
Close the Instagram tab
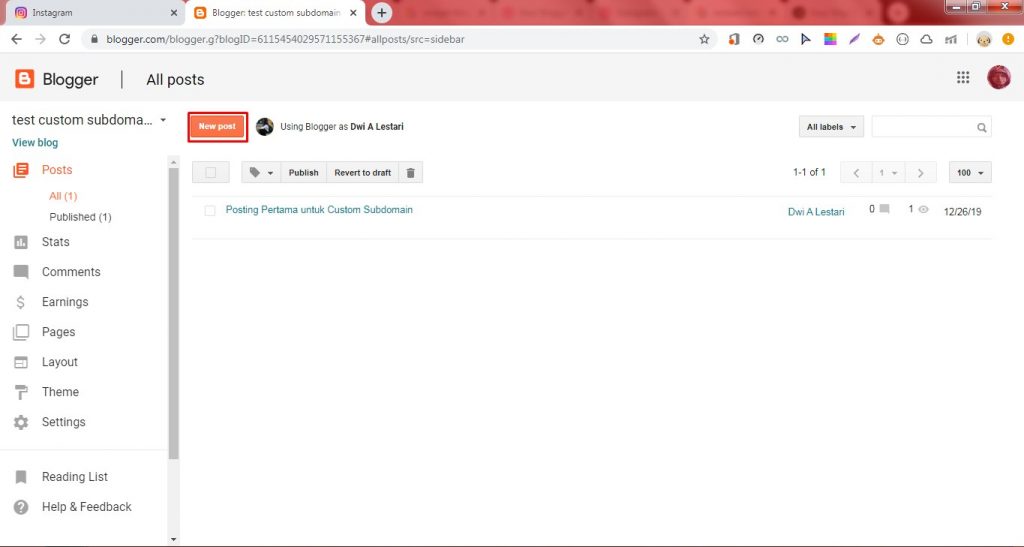tap(174, 13)
